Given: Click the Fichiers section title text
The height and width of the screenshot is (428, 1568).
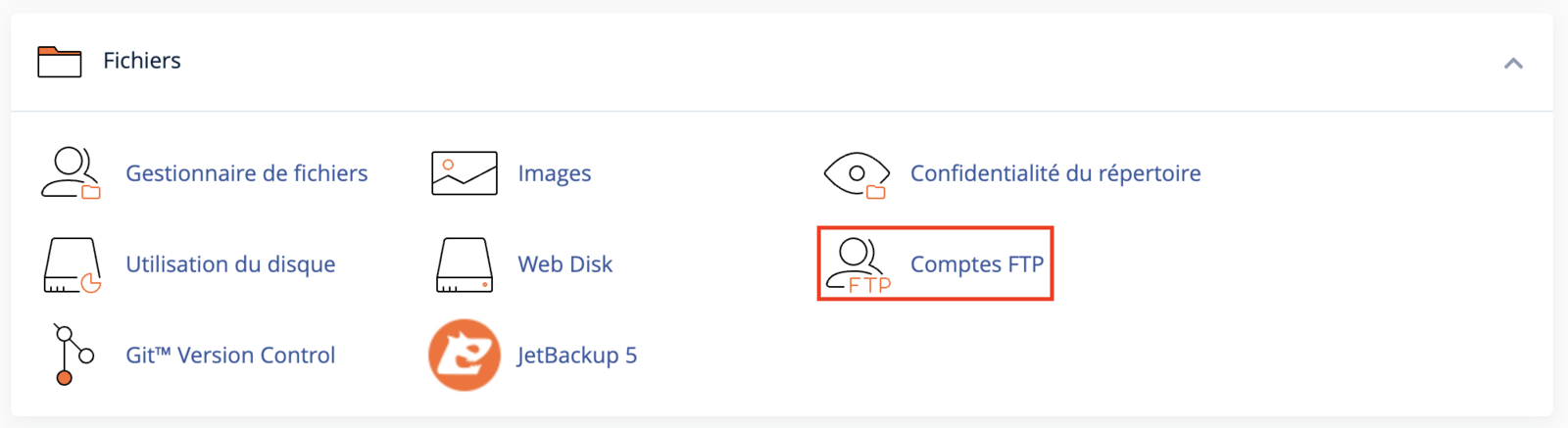Looking at the screenshot, I should 142,61.
